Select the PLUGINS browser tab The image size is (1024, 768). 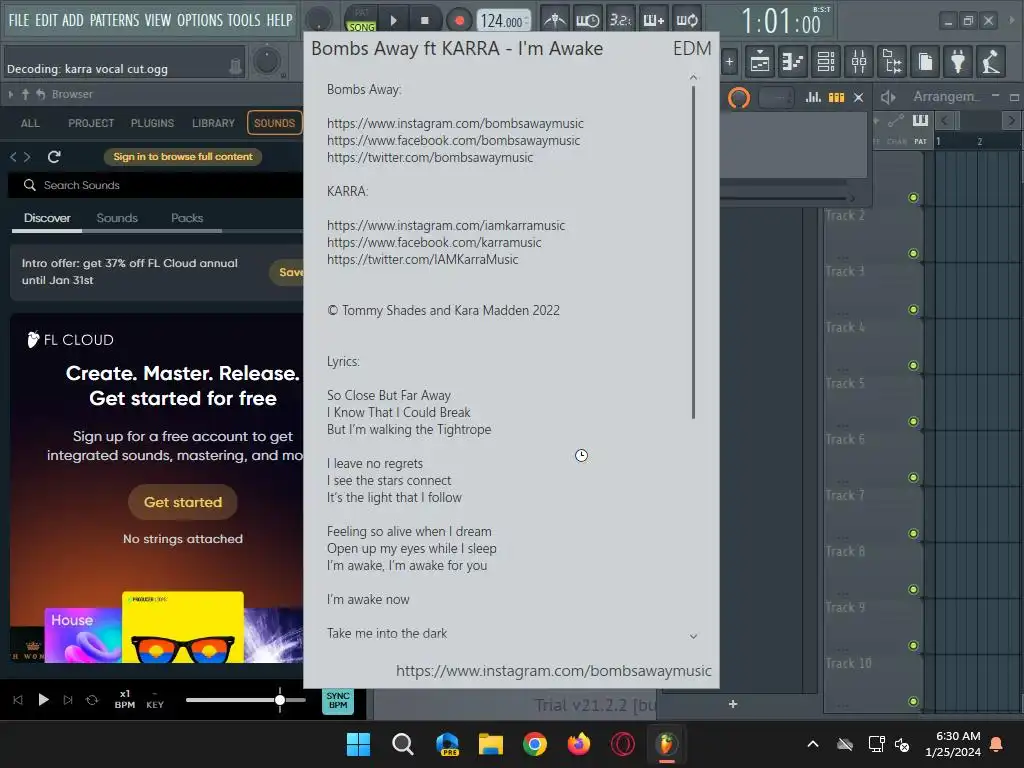152,123
